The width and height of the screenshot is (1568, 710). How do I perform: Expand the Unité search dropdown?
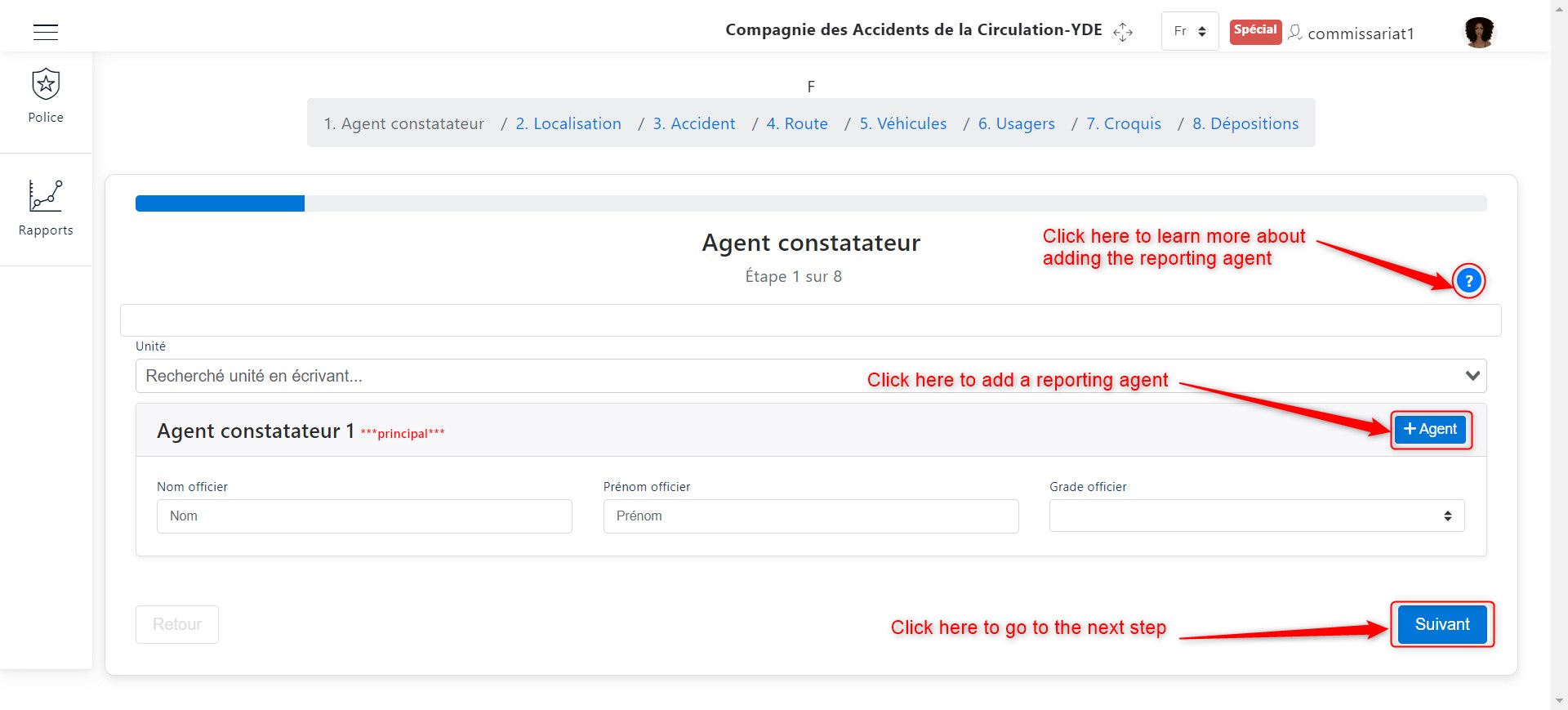[811, 376]
